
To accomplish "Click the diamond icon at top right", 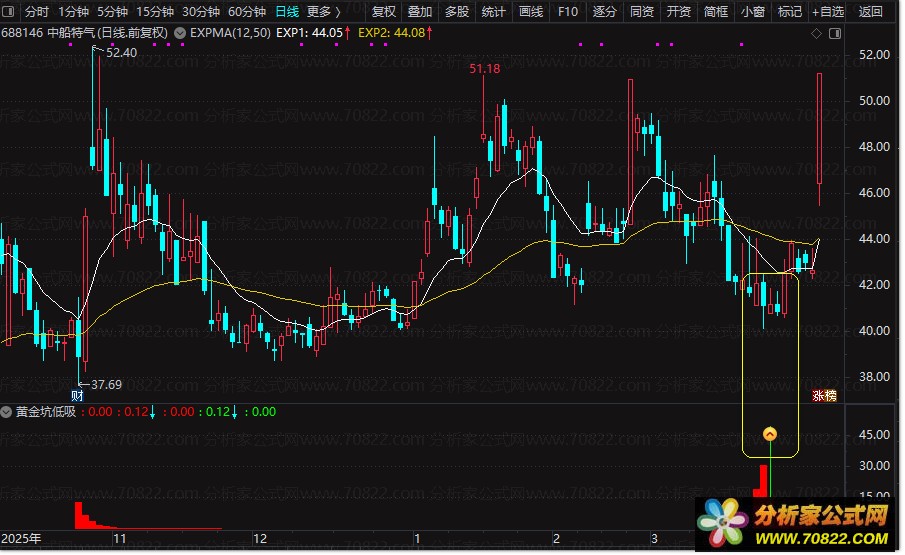I will [x=816, y=33].
